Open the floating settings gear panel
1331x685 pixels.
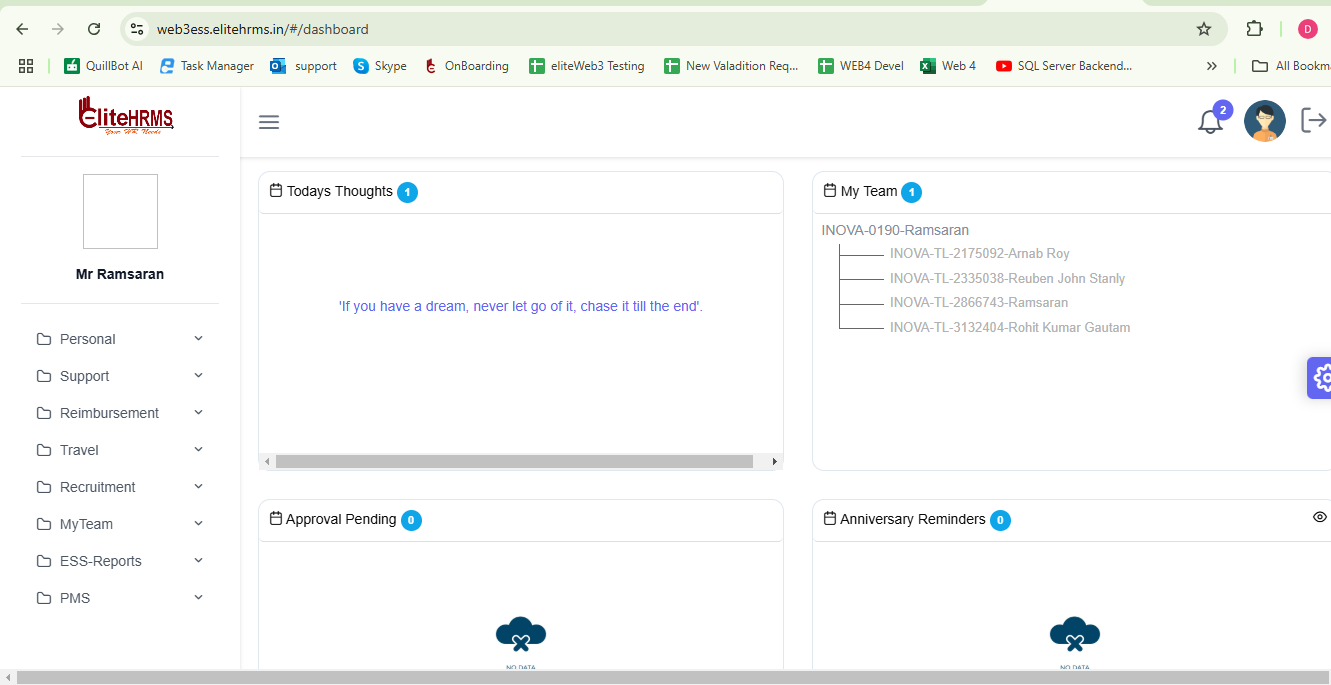tap(1321, 377)
